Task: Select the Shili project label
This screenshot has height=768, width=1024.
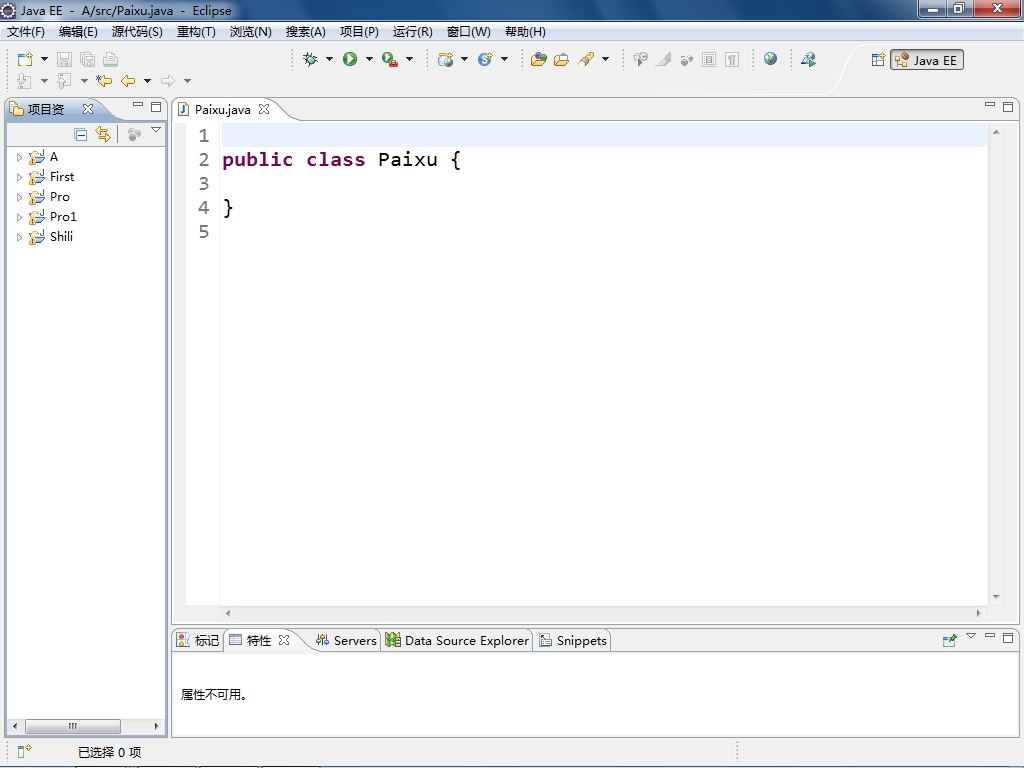Action: coord(61,236)
